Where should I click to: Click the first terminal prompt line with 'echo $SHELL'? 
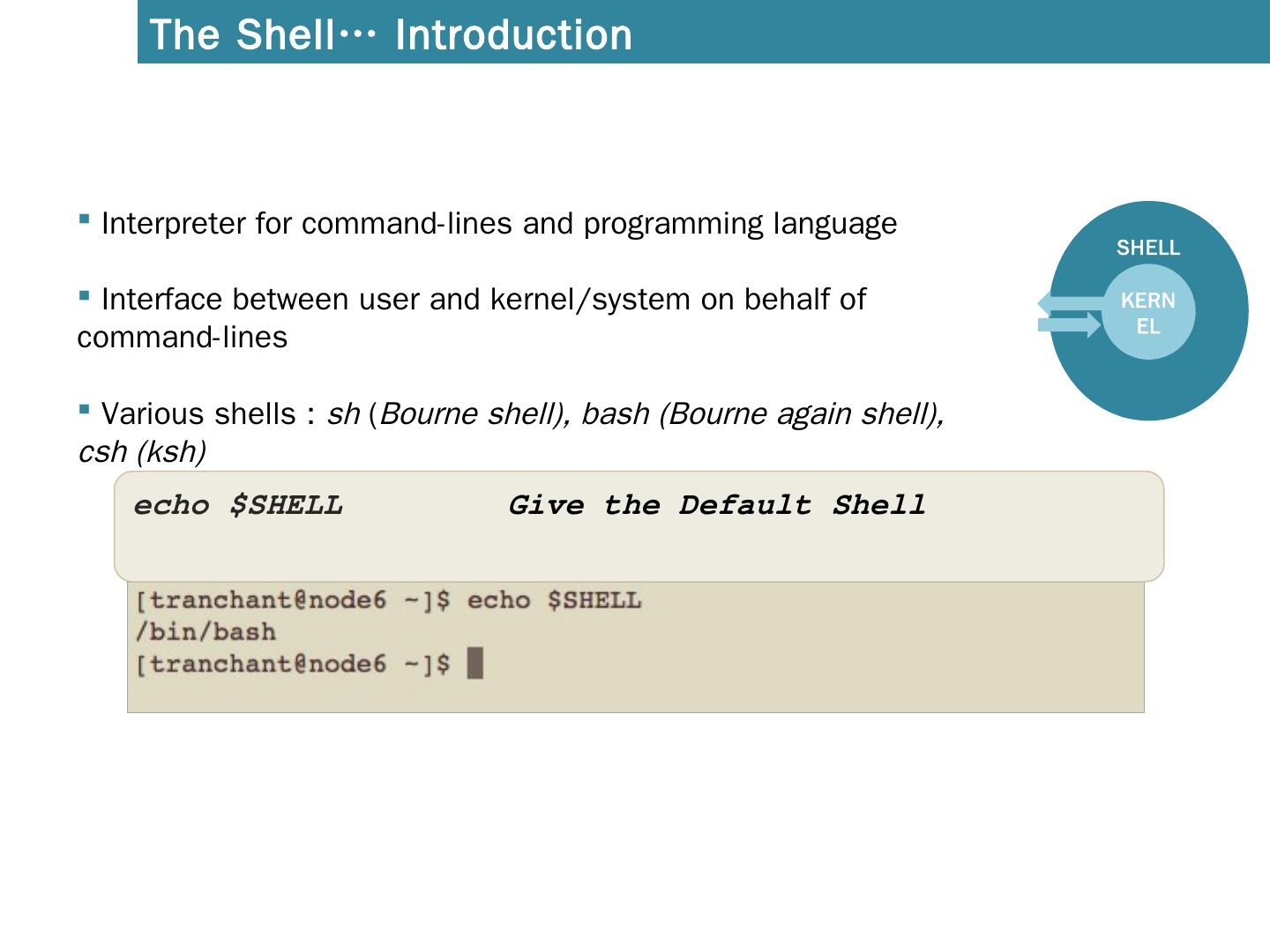coord(388,600)
